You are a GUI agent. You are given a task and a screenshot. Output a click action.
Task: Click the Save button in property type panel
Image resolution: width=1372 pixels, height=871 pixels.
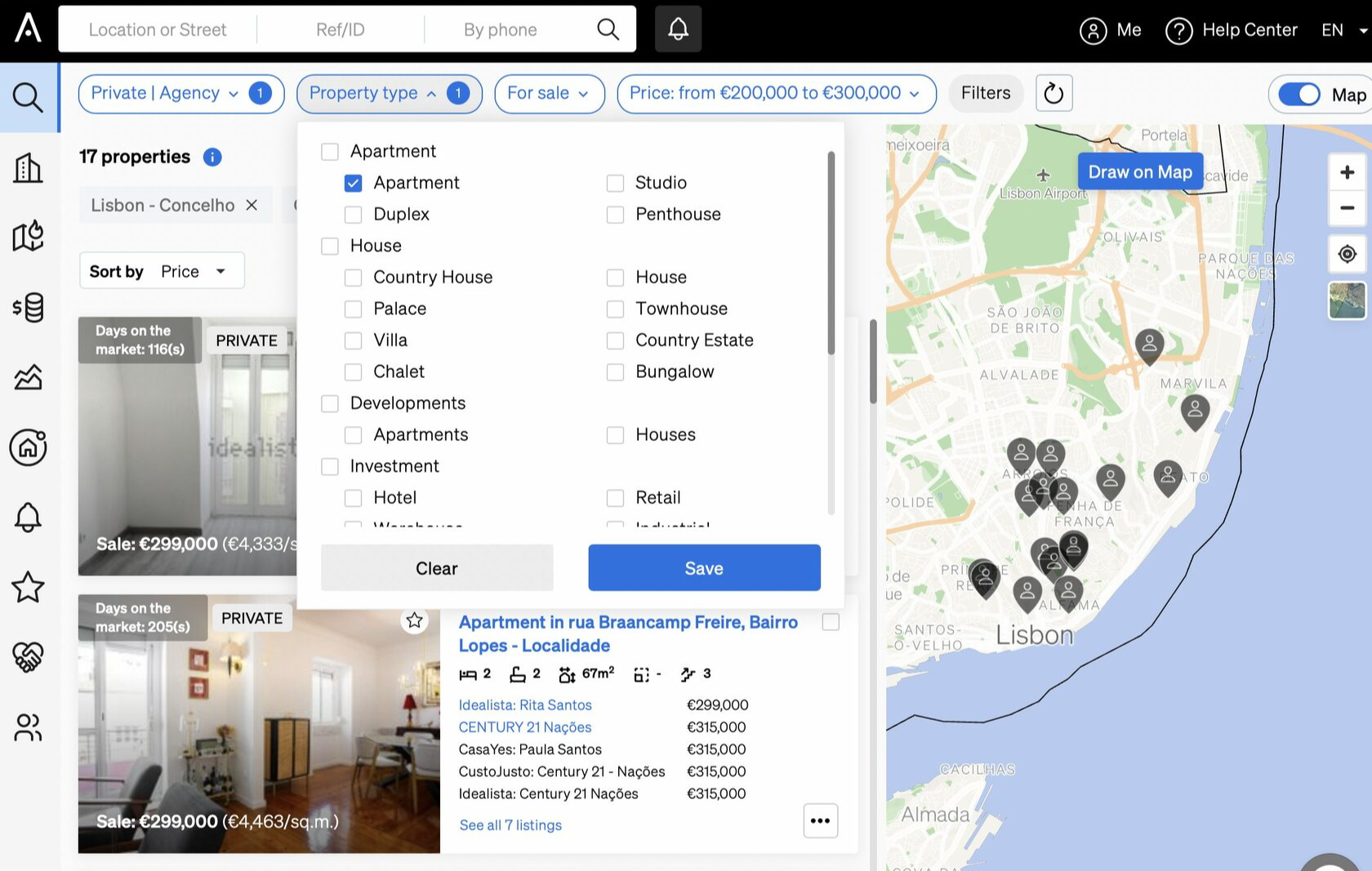(x=704, y=568)
